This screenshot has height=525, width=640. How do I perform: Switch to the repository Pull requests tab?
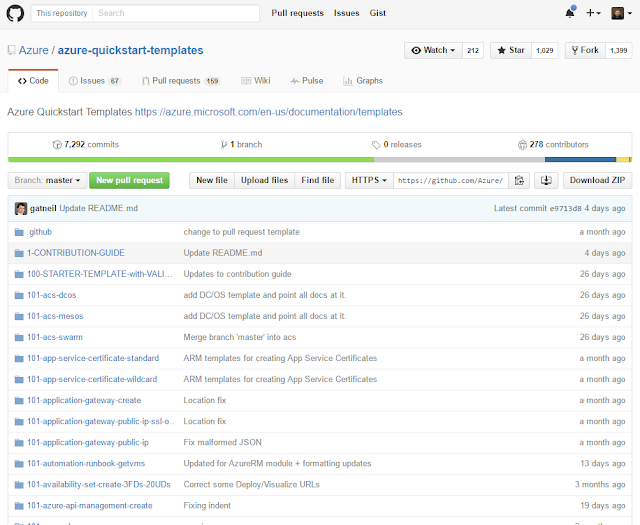181,81
